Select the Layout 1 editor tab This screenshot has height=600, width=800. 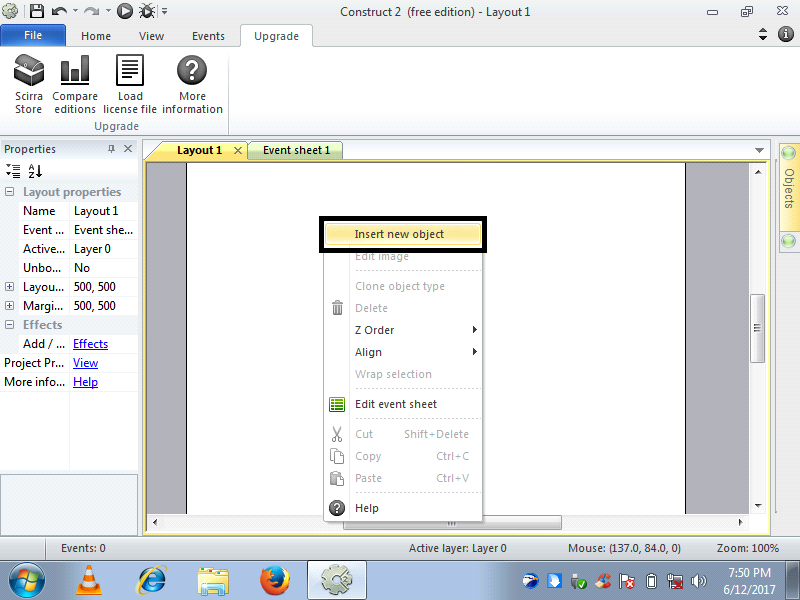pos(199,150)
